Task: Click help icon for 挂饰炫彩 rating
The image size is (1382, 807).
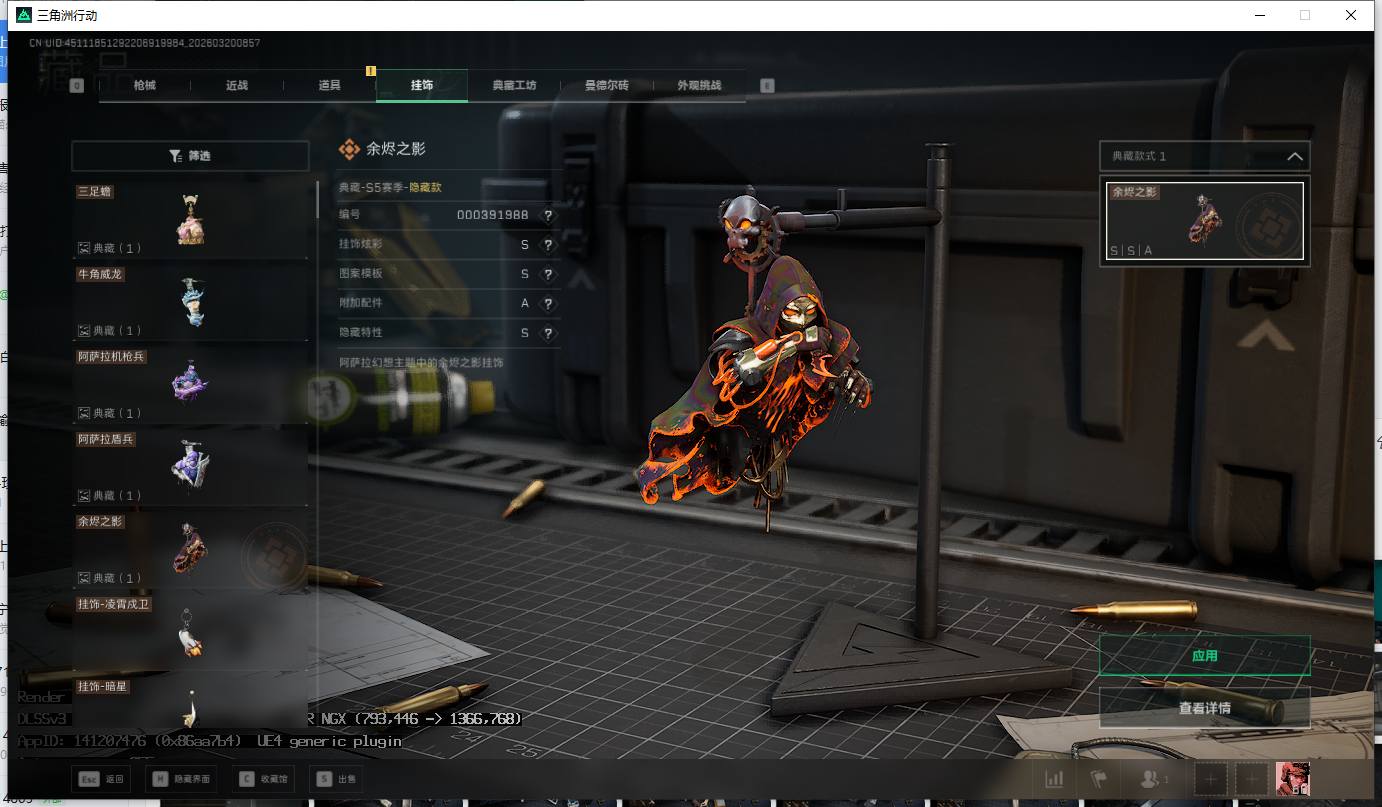Action: coord(547,245)
